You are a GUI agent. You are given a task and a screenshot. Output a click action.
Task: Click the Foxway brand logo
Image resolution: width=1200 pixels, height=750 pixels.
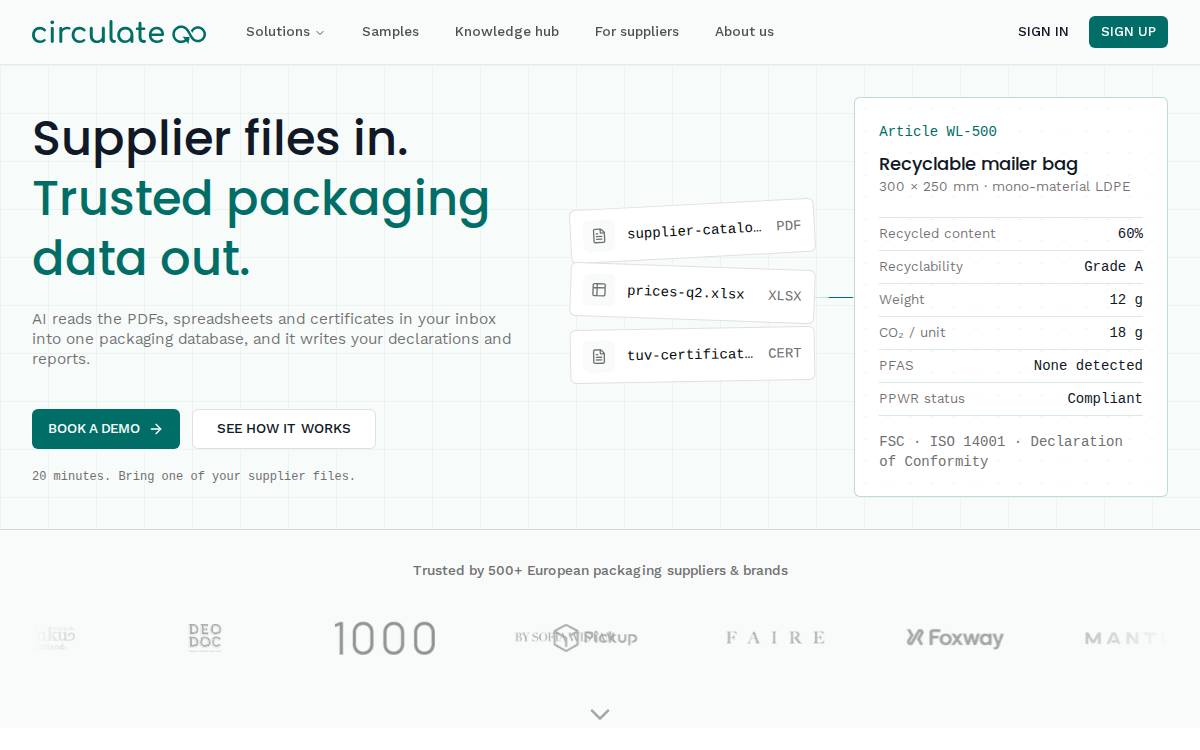[955, 638]
